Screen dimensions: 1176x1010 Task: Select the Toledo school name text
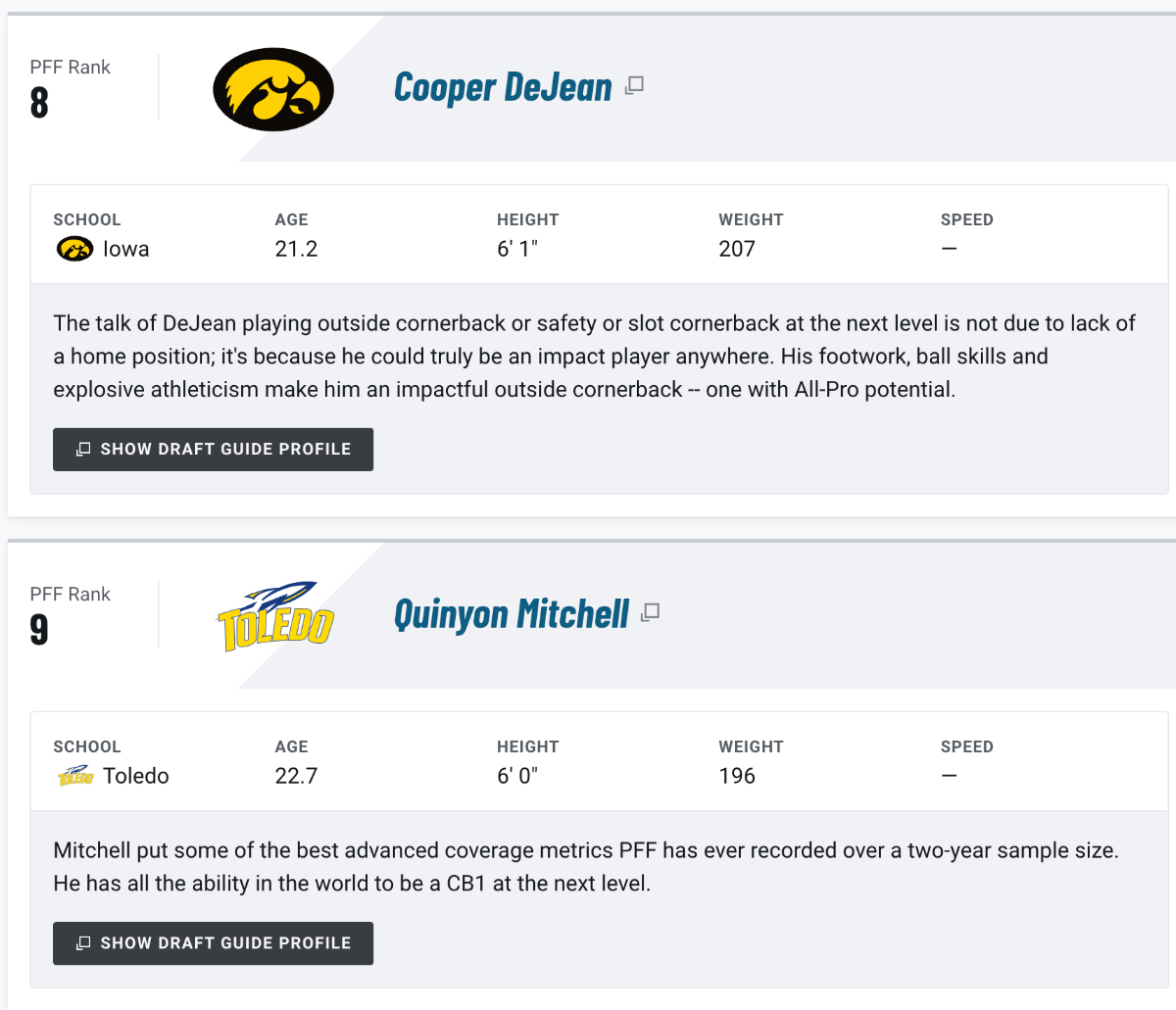tap(136, 776)
